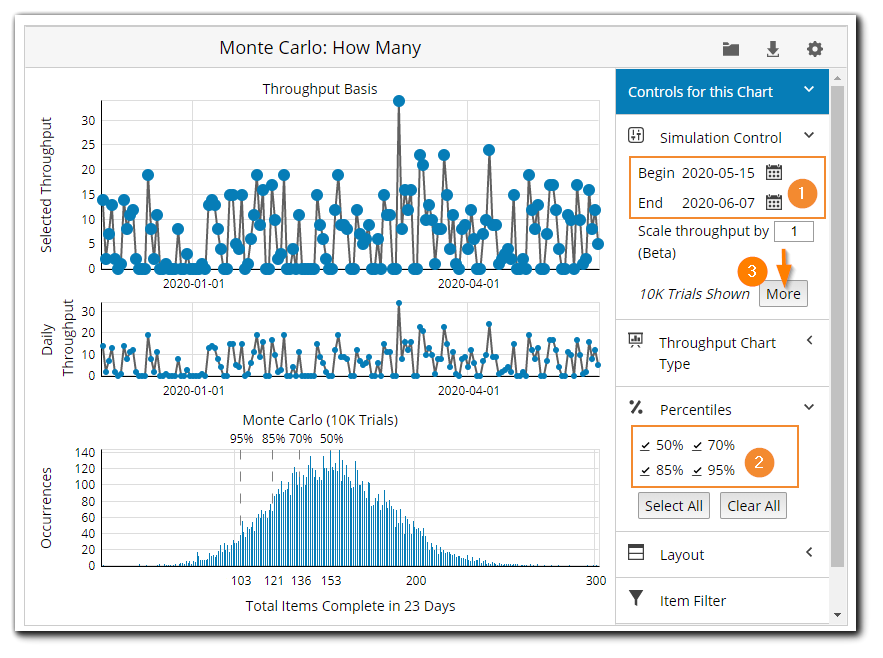Click the More button for extra trials
Image resolution: width=883 pixels, height=658 pixels.
pos(783,293)
